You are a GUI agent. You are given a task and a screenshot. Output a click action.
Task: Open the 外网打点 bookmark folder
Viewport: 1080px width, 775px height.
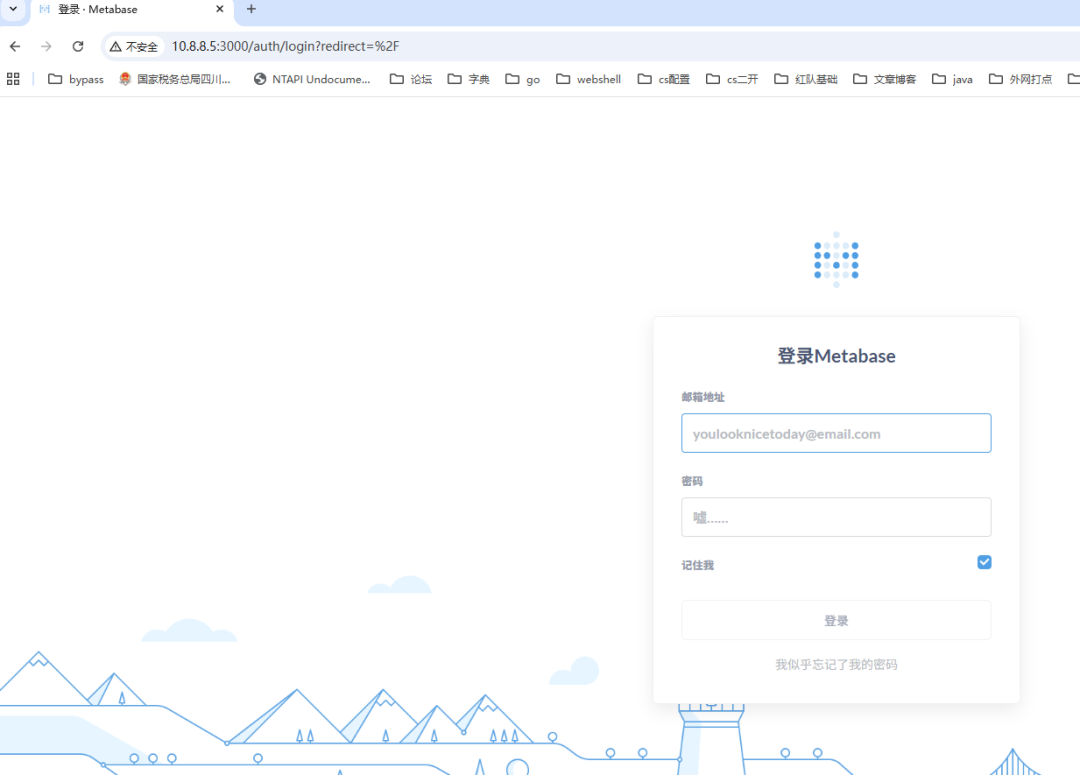1020,79
